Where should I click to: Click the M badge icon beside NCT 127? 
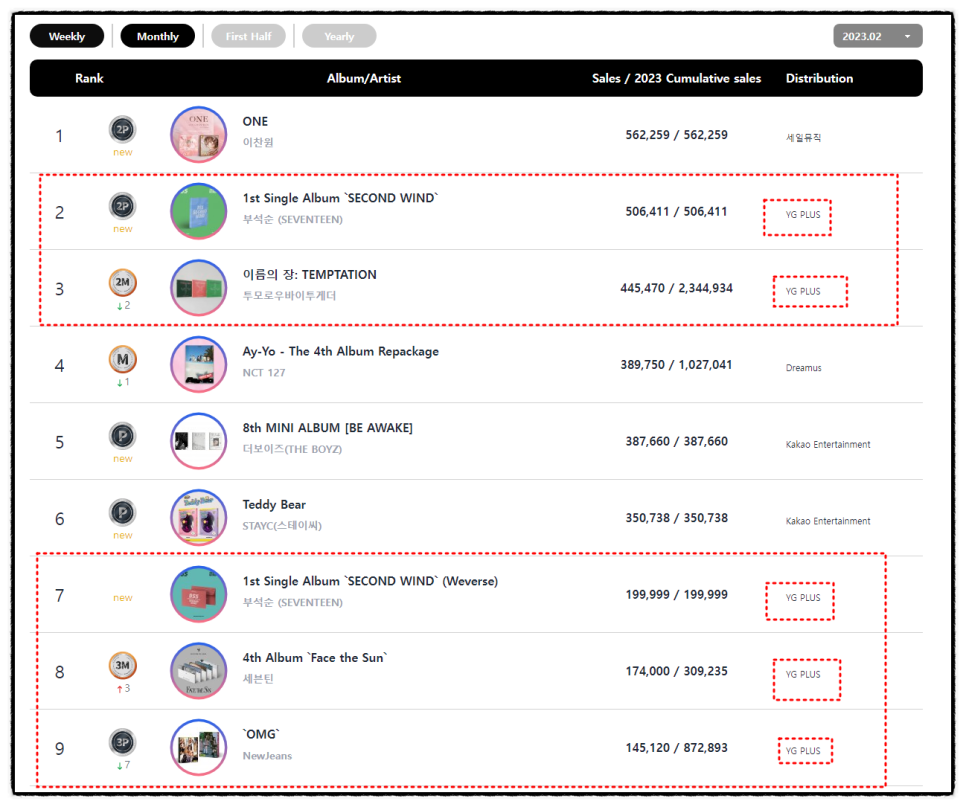click(123, 359)
